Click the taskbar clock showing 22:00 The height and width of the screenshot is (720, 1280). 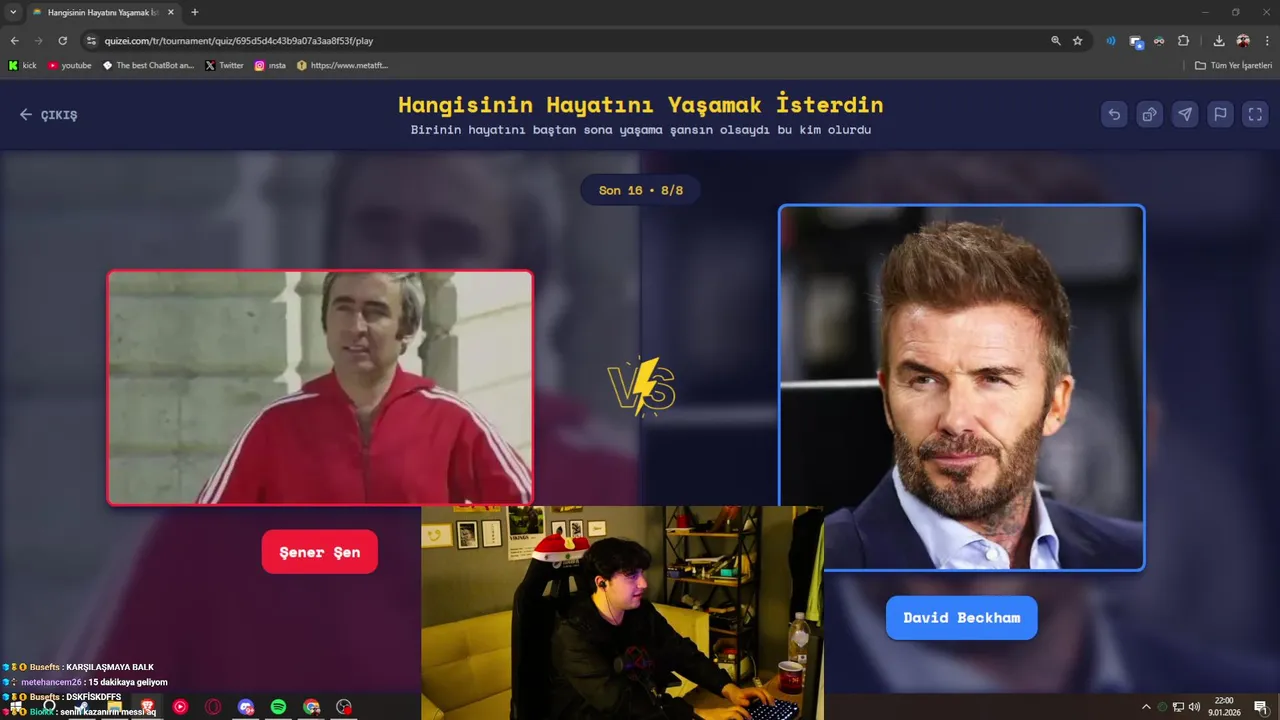tap(1224, 706)
